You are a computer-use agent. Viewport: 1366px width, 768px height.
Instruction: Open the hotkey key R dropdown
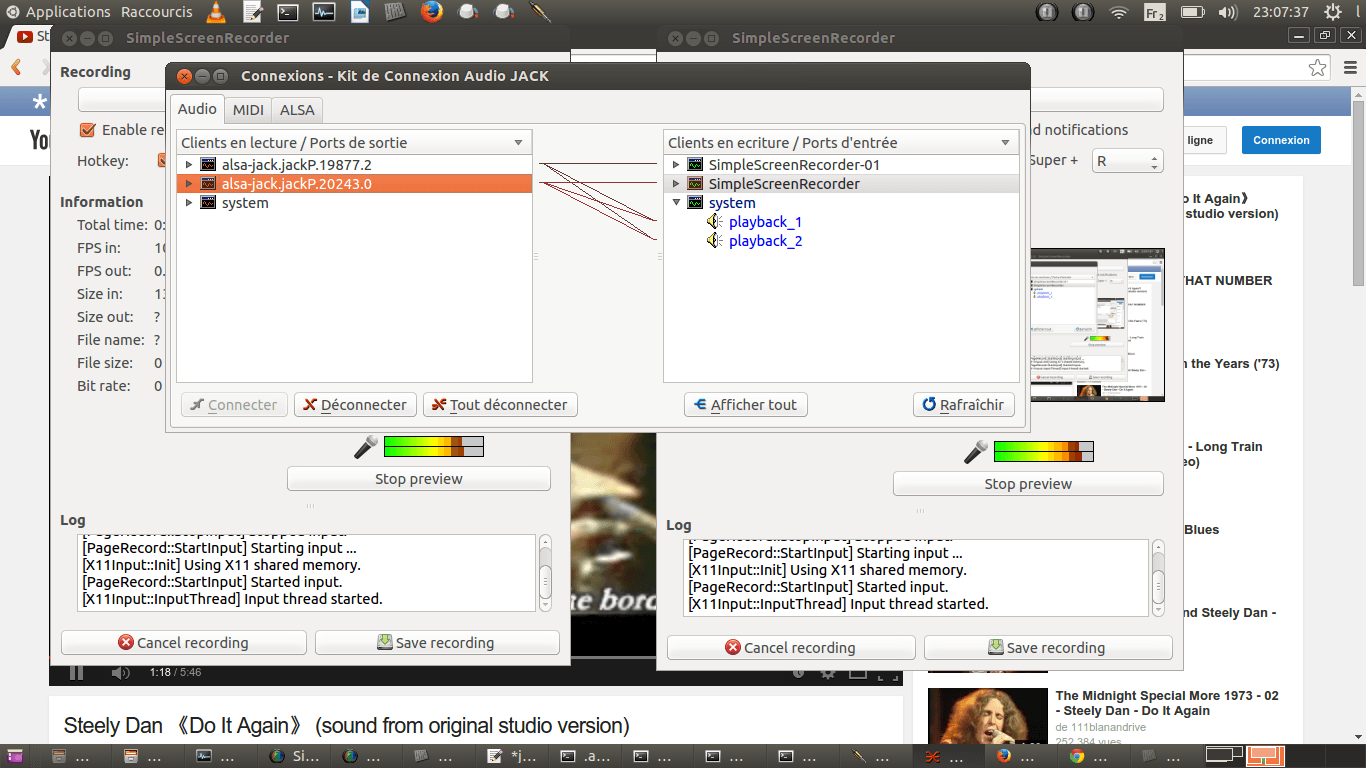1128,161
